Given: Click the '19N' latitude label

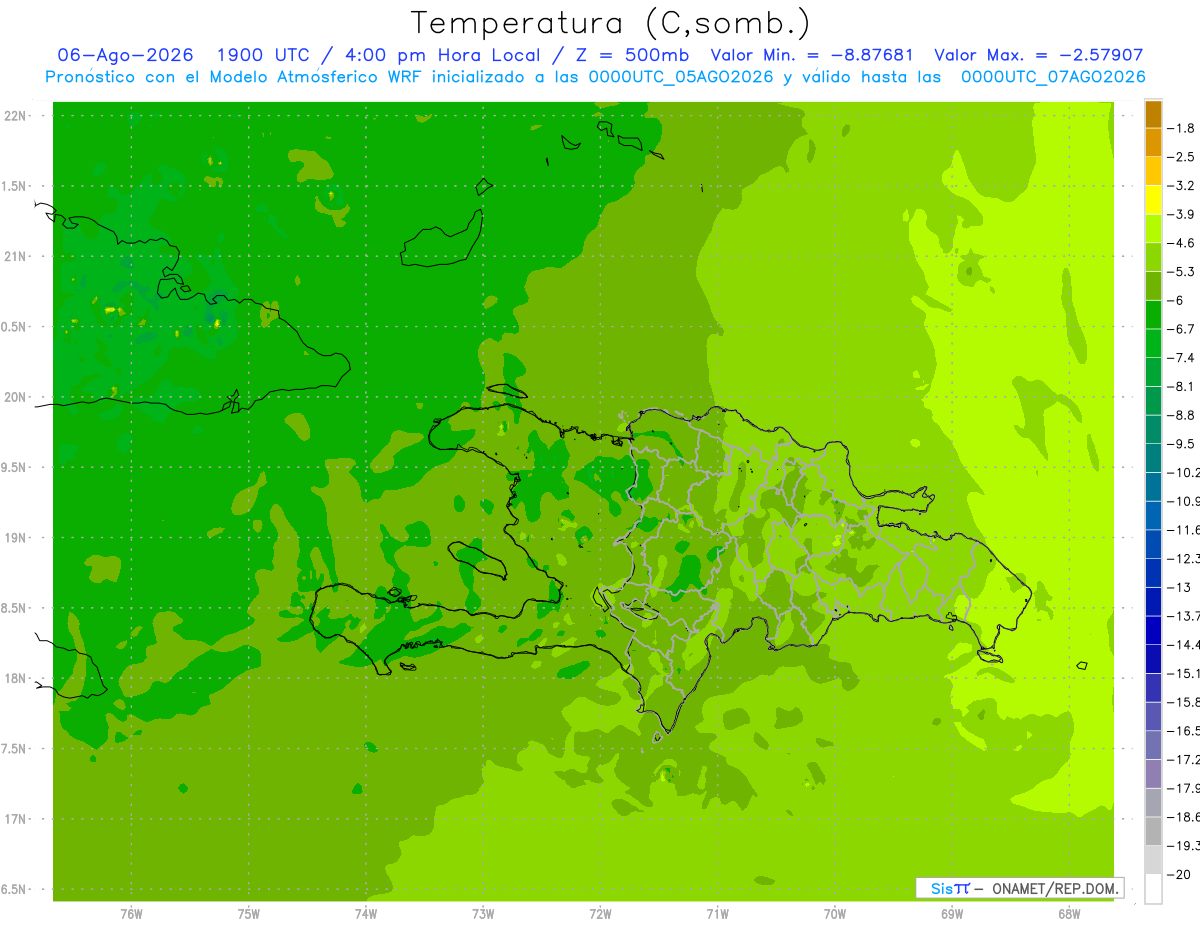Looking at the screenshot, I should pos(16,538).
